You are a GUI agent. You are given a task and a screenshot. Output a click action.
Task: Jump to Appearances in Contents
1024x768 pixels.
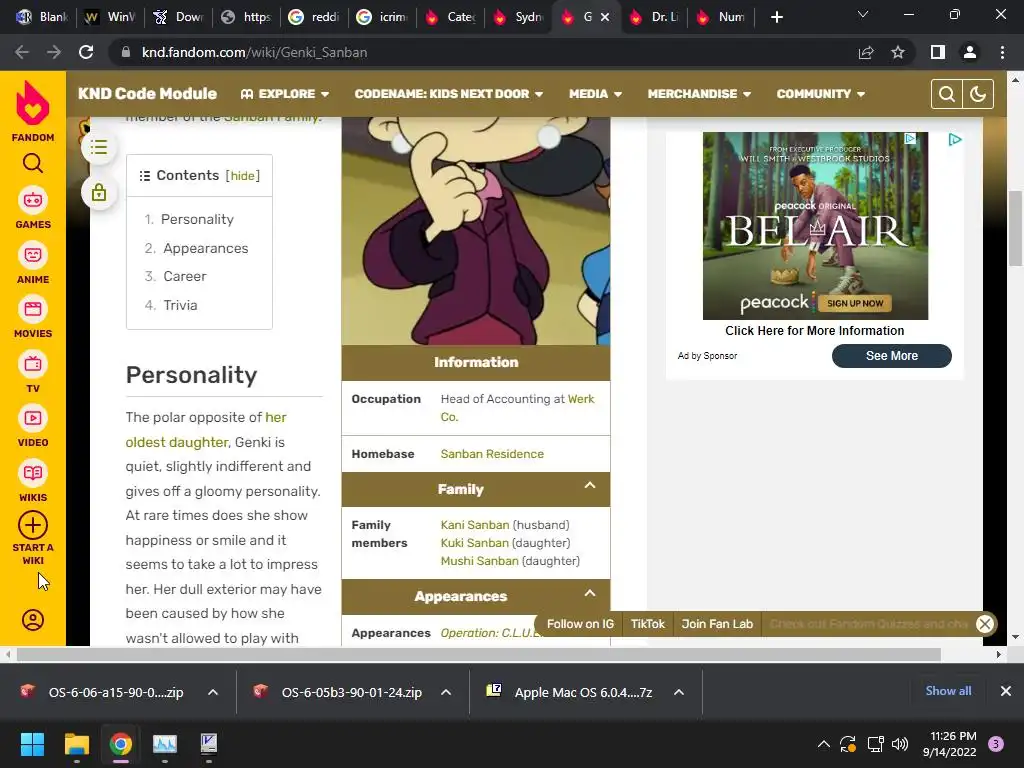click(206, 248)
